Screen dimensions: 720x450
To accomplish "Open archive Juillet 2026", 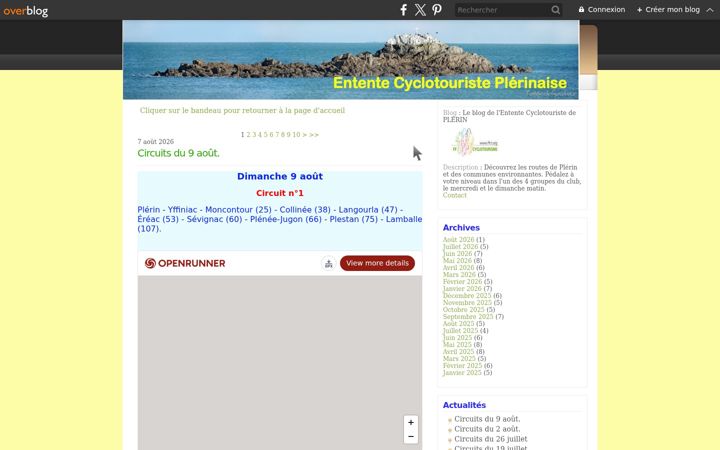I will pyautogui.click(x=460, y=247).
